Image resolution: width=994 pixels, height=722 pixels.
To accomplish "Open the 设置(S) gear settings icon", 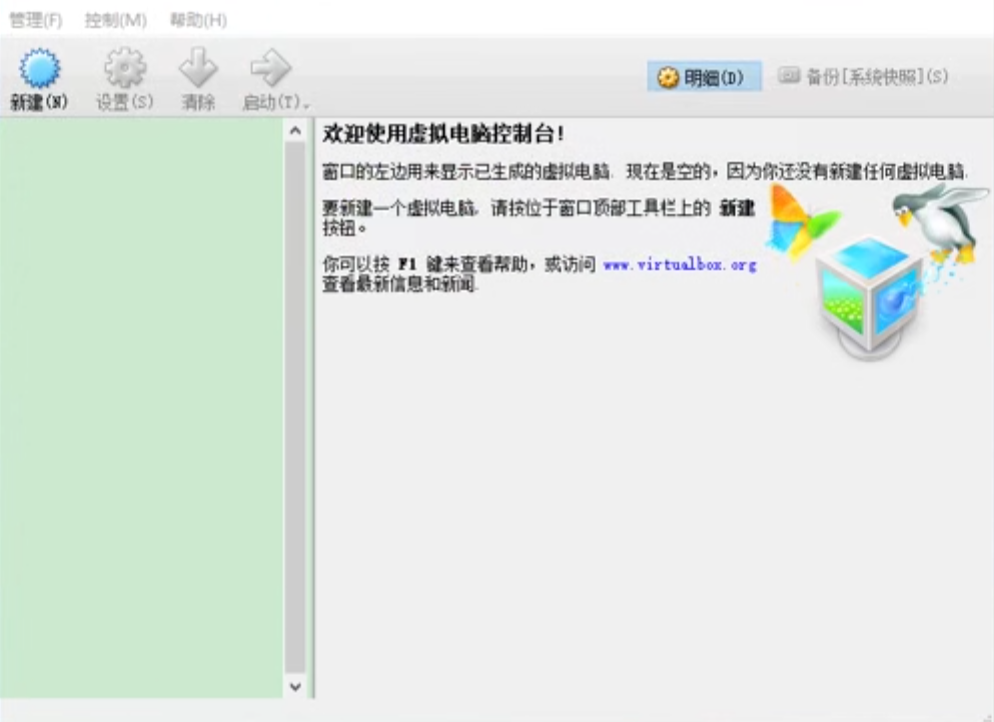I will 125,67.
